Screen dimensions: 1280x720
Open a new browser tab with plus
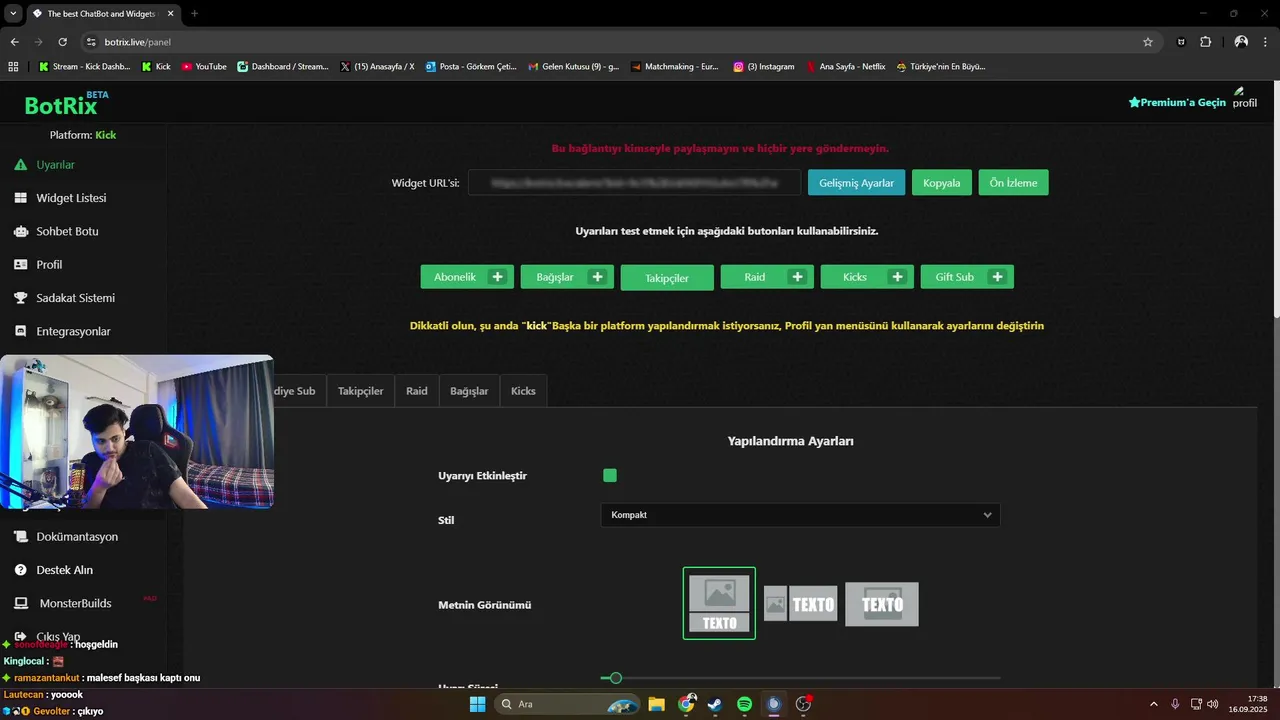click(x=194, y=13)
